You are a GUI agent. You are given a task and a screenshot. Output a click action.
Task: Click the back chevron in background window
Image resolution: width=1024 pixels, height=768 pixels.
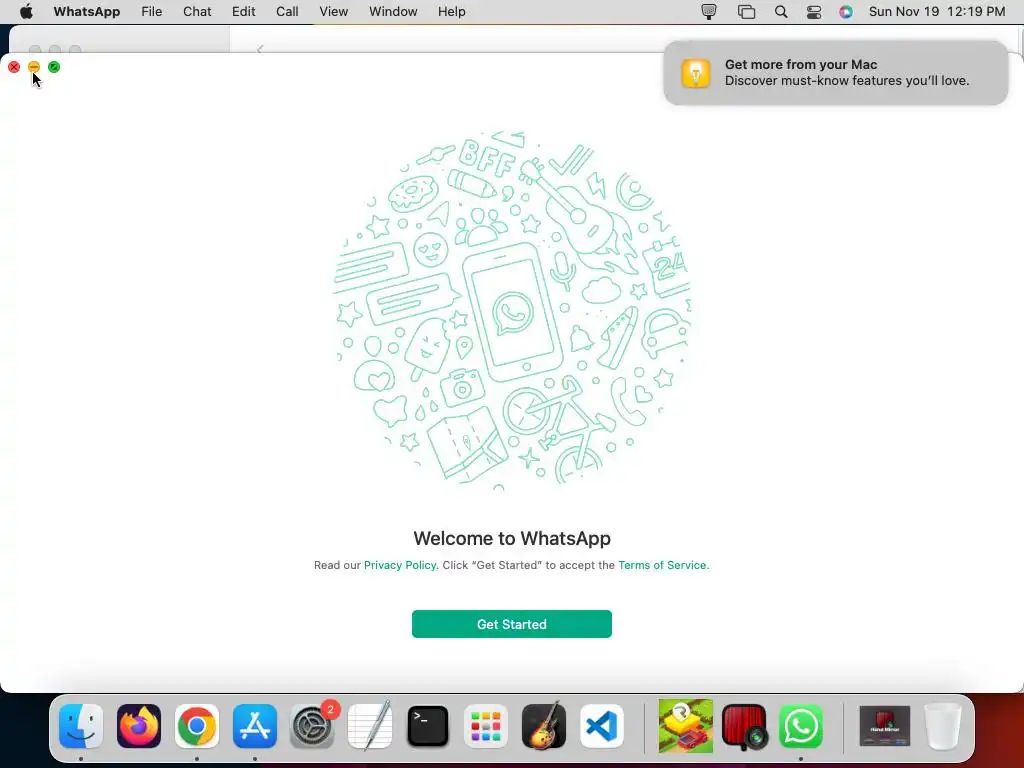click(x=260, y=49)
